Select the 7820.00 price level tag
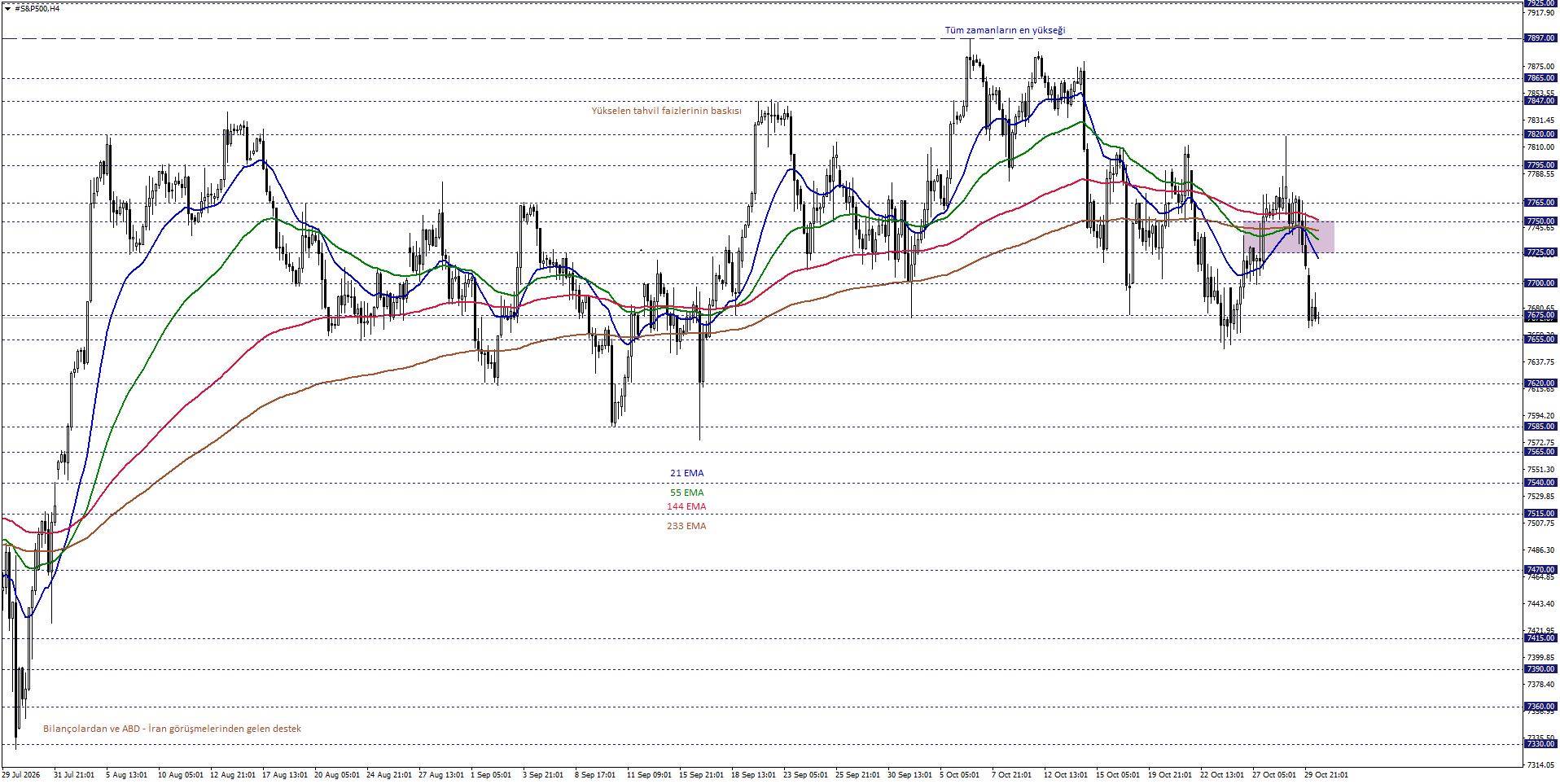 point(1540,134)
